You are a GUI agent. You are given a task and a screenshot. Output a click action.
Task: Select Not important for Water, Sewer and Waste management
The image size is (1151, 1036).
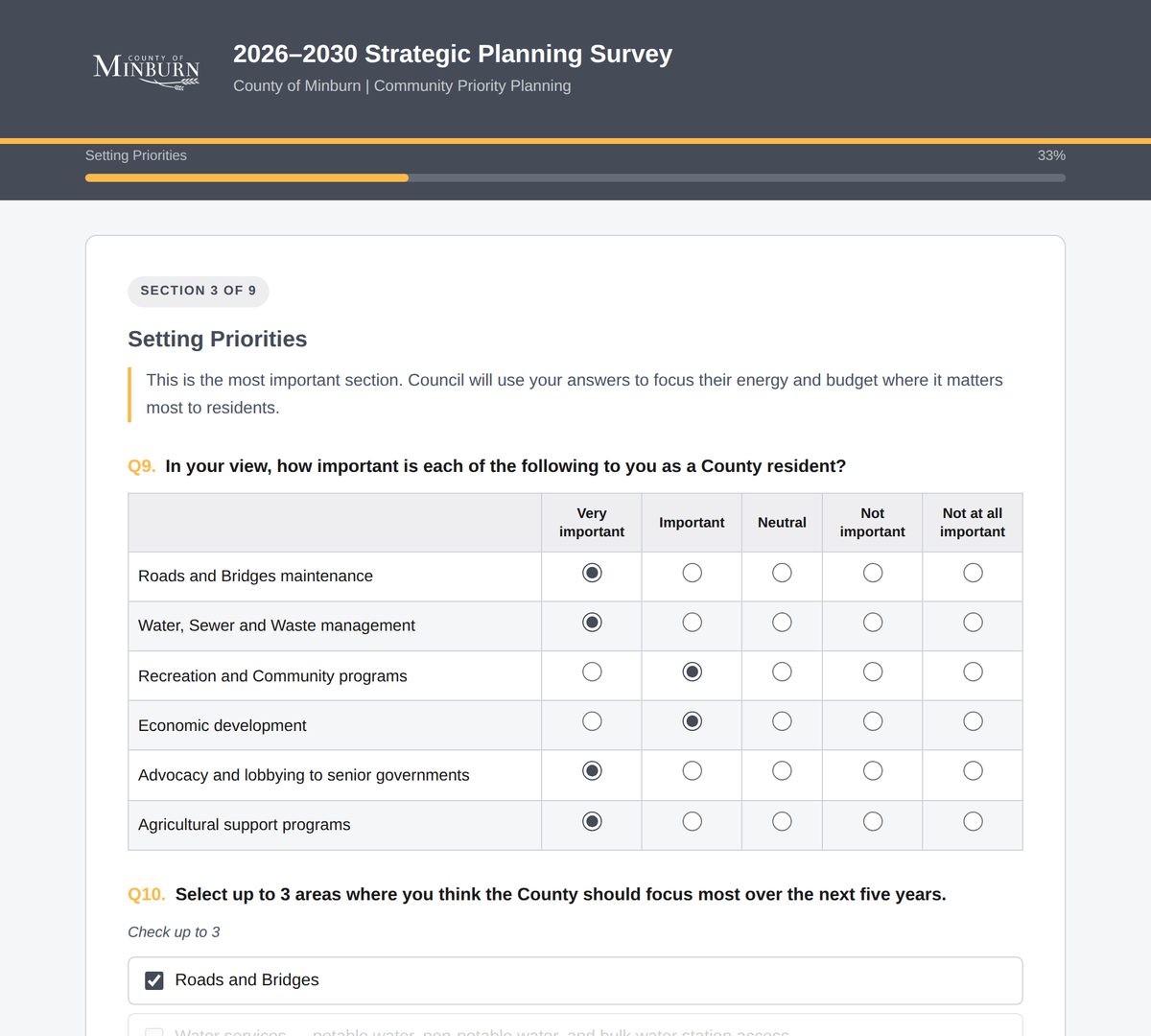[873, 623]
